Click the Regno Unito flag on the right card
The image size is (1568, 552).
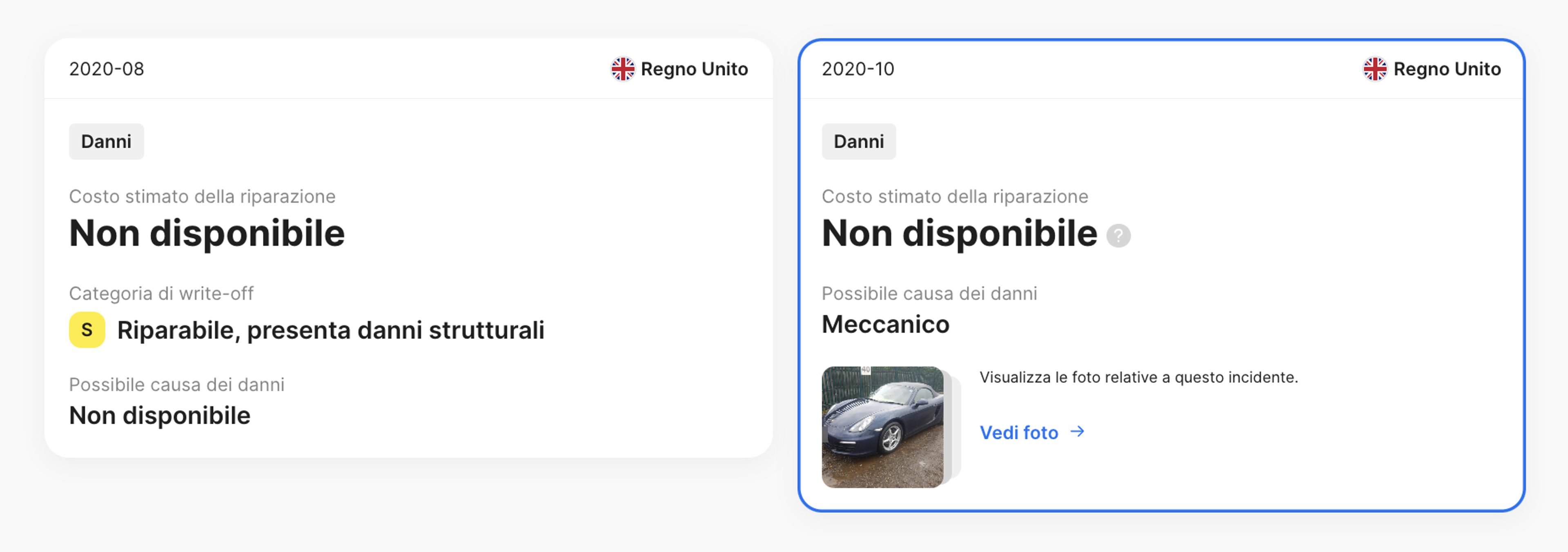(1374, 69)
